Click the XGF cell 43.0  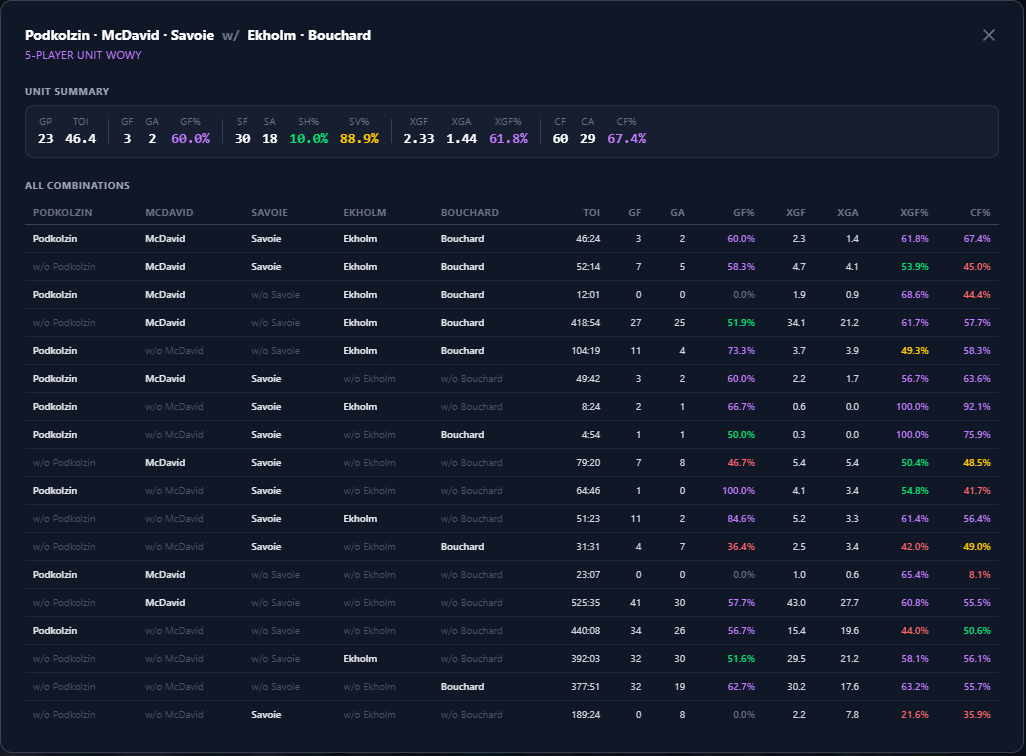796,603
